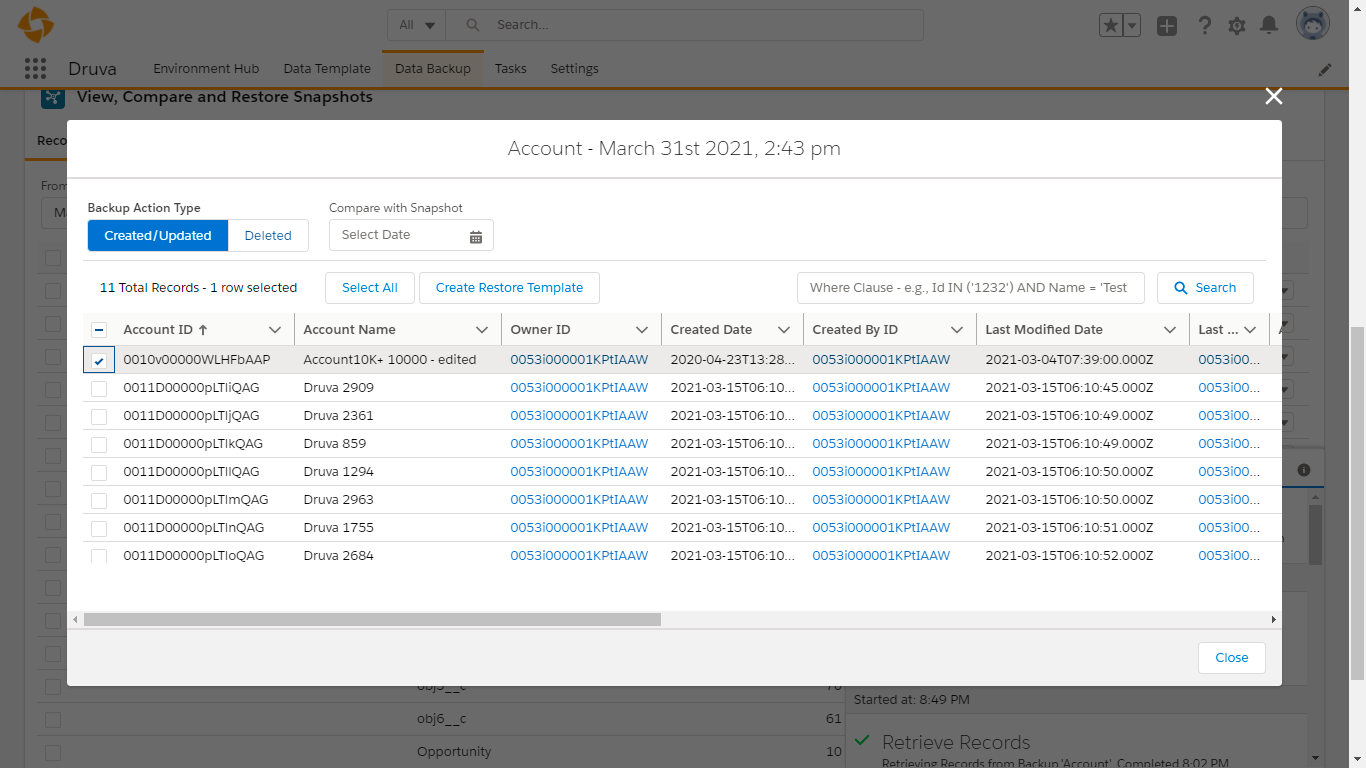Click the Search button in the modal
This screenshot has width=1366, height=768.
[1205, 287]
